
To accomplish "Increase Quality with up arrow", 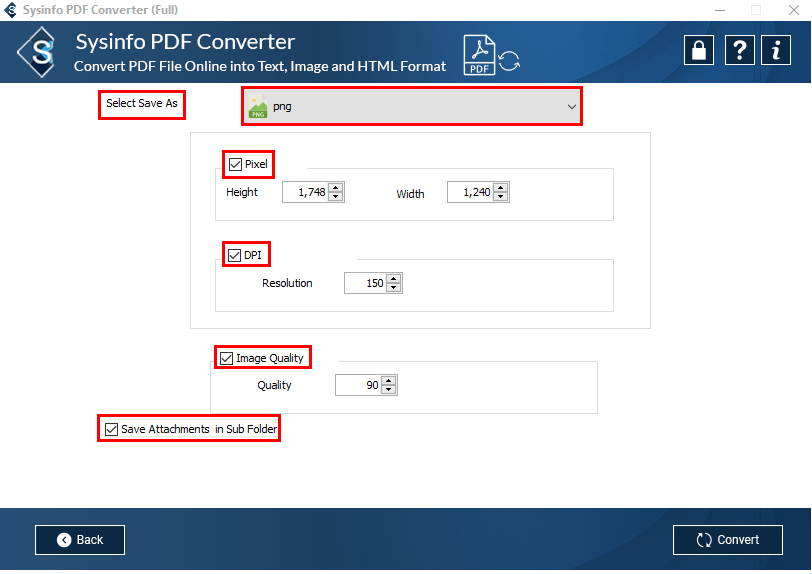I will pos(388,381).
